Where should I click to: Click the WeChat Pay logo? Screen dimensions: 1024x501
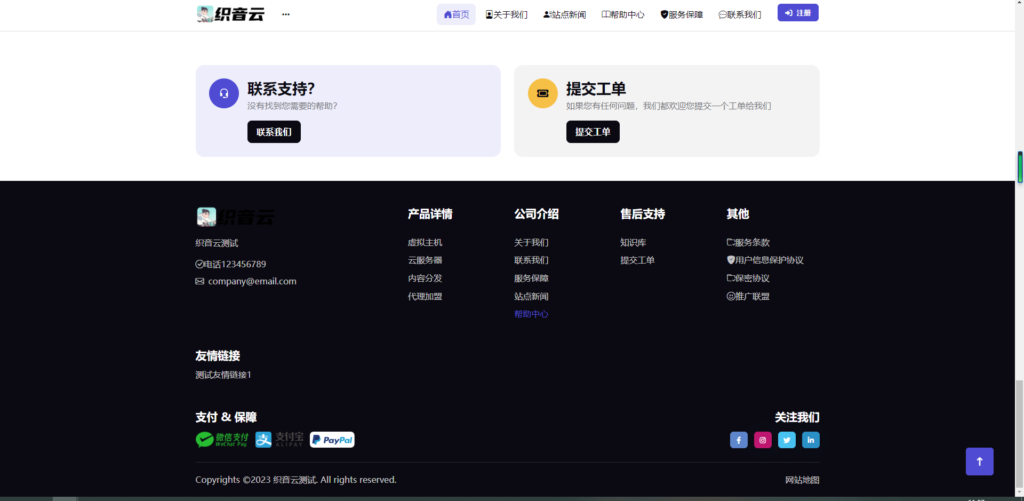click(x=222, y=440)
